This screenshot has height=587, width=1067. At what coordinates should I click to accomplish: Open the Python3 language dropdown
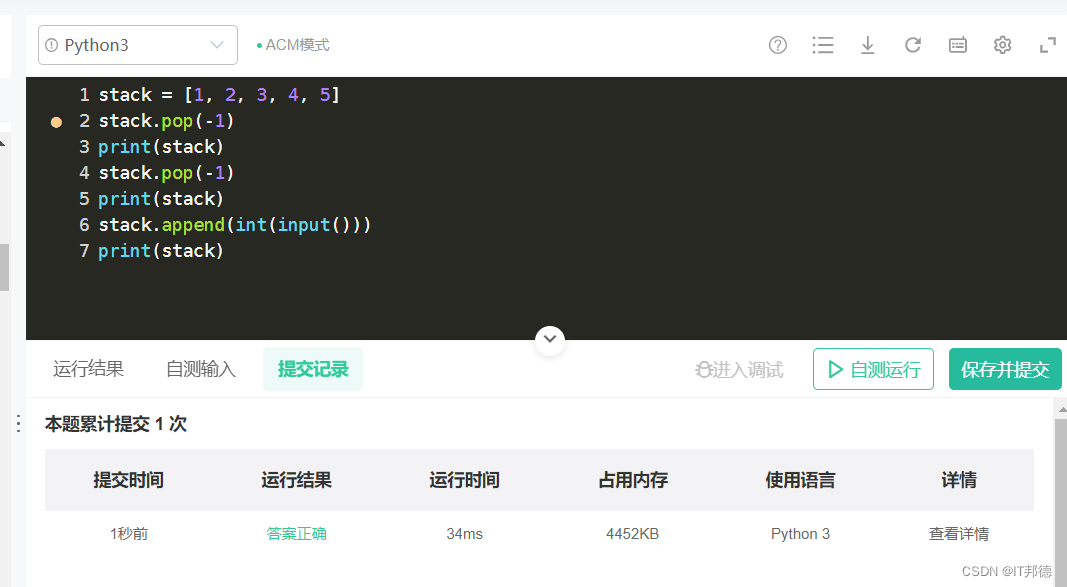137,45
